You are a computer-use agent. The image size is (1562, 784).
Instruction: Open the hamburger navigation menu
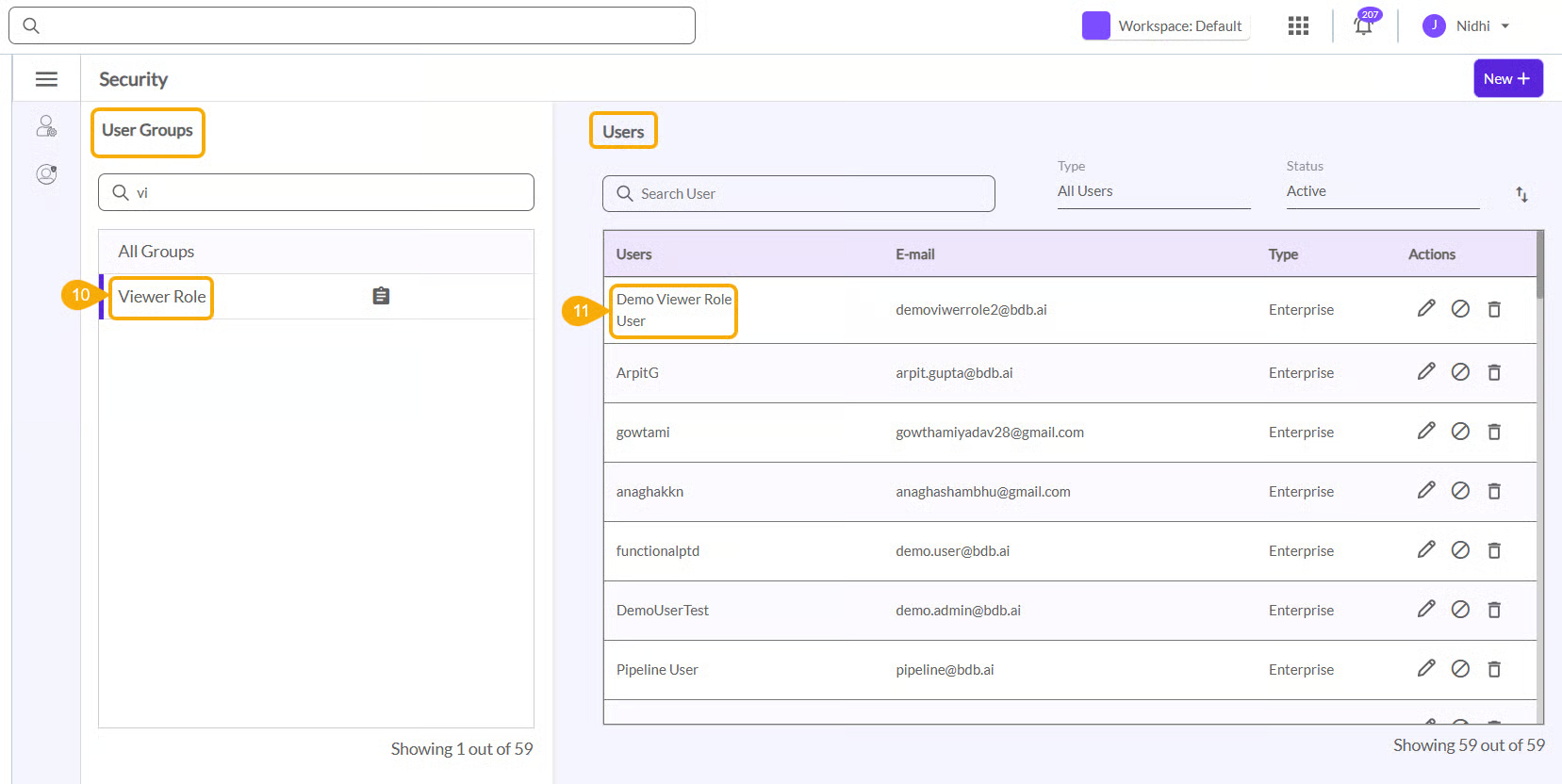46,79
